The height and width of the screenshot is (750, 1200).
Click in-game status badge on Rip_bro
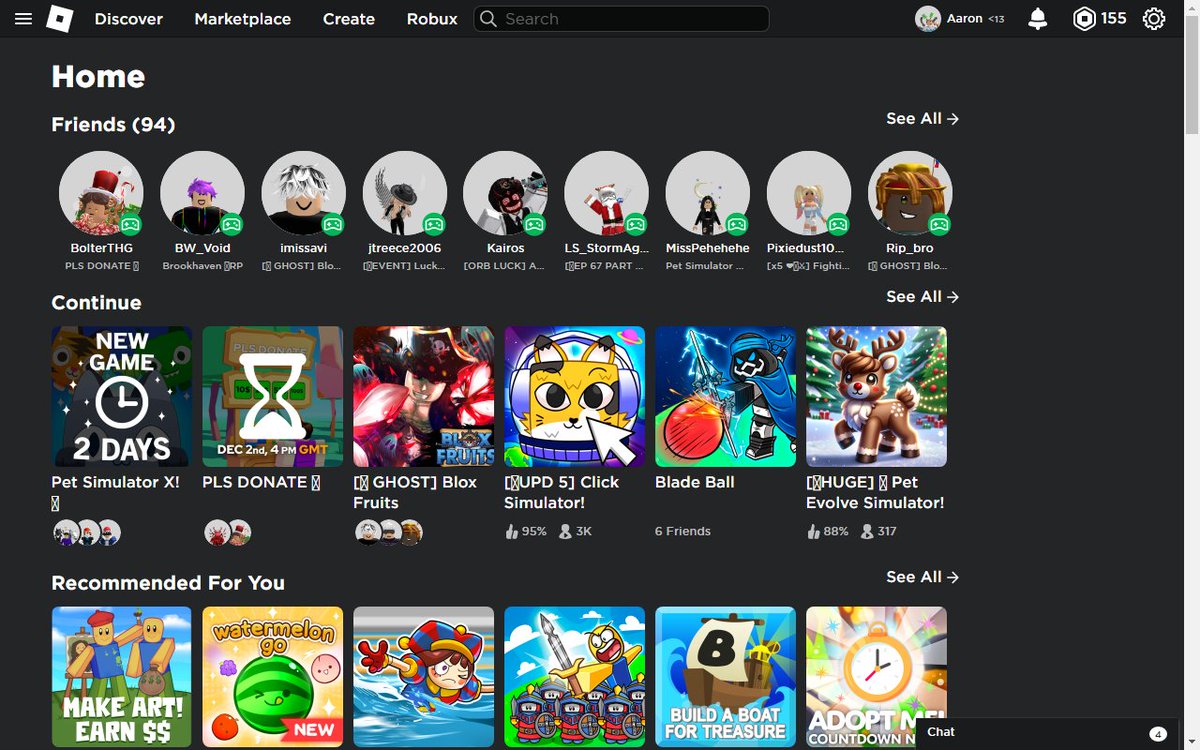[939, 224]
